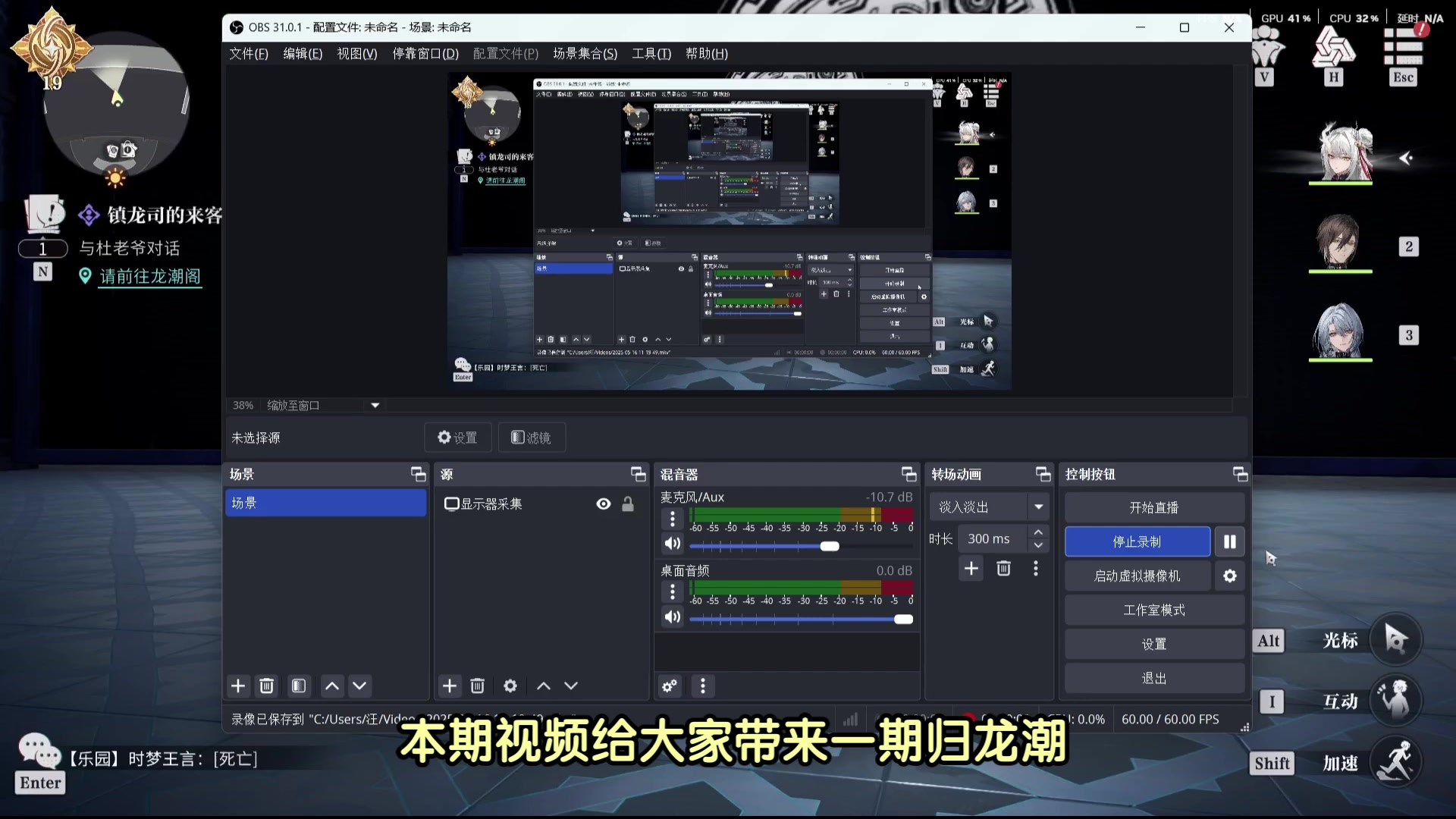Increase transition duration stepper up
Screen dimensions: 1456x819
[1038, 532]
